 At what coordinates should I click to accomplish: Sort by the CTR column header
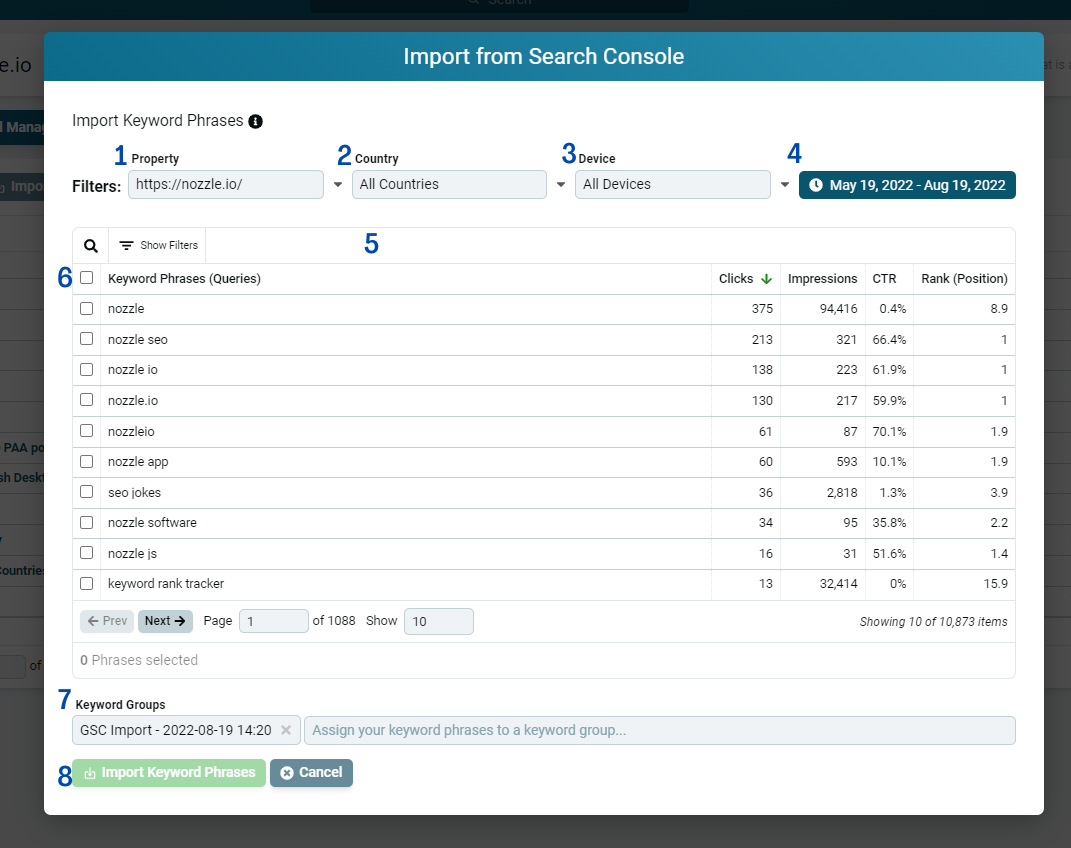[x=885, y=279]
